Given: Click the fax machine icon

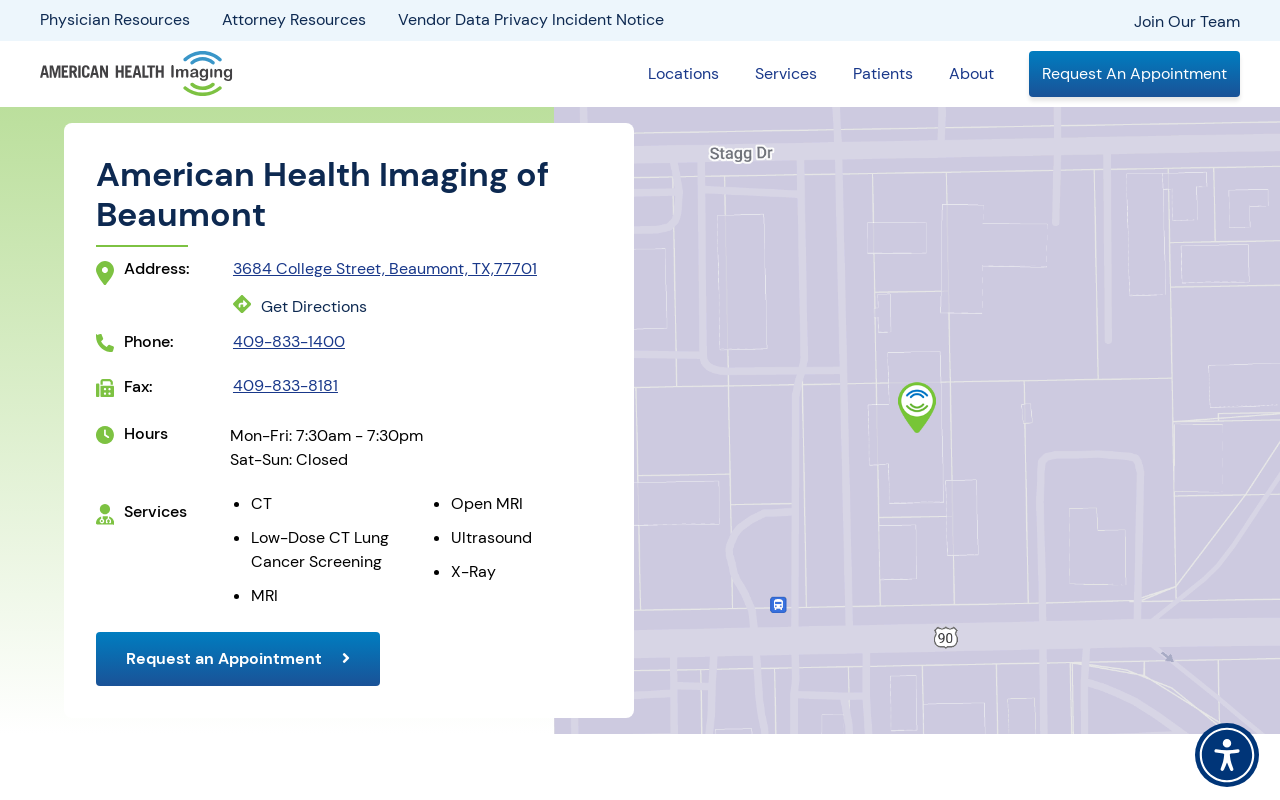Looking at the screenshot, I should (105, 388).
